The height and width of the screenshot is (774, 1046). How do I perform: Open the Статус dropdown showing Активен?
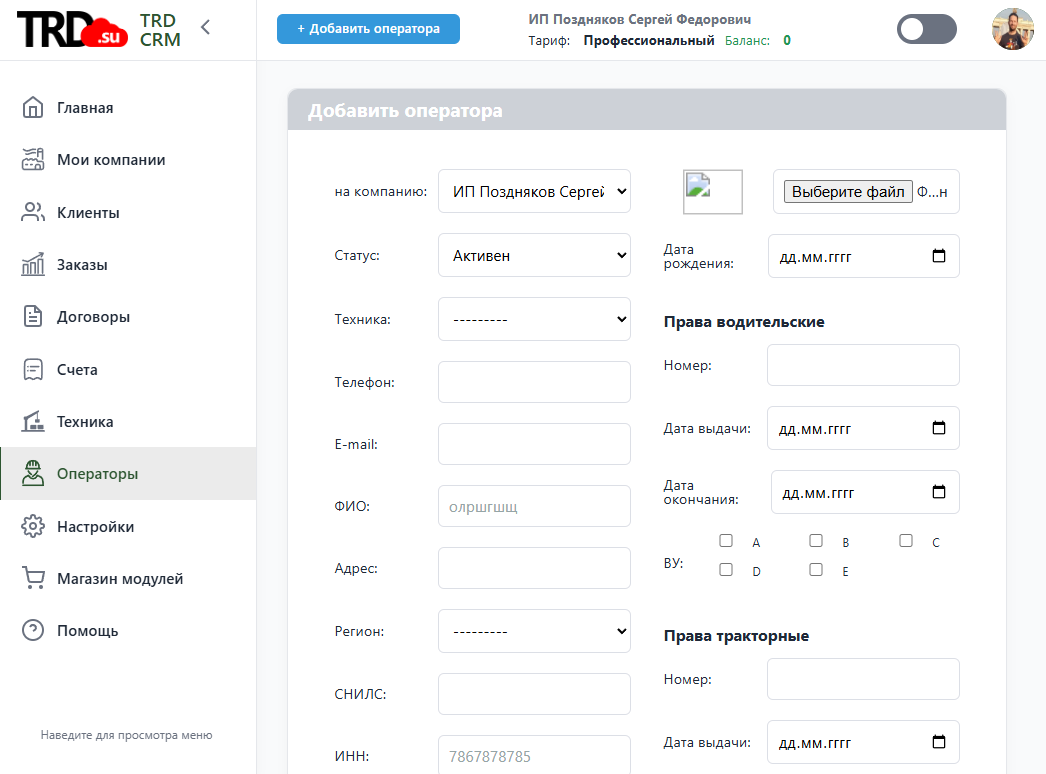(x=534, y=255)
